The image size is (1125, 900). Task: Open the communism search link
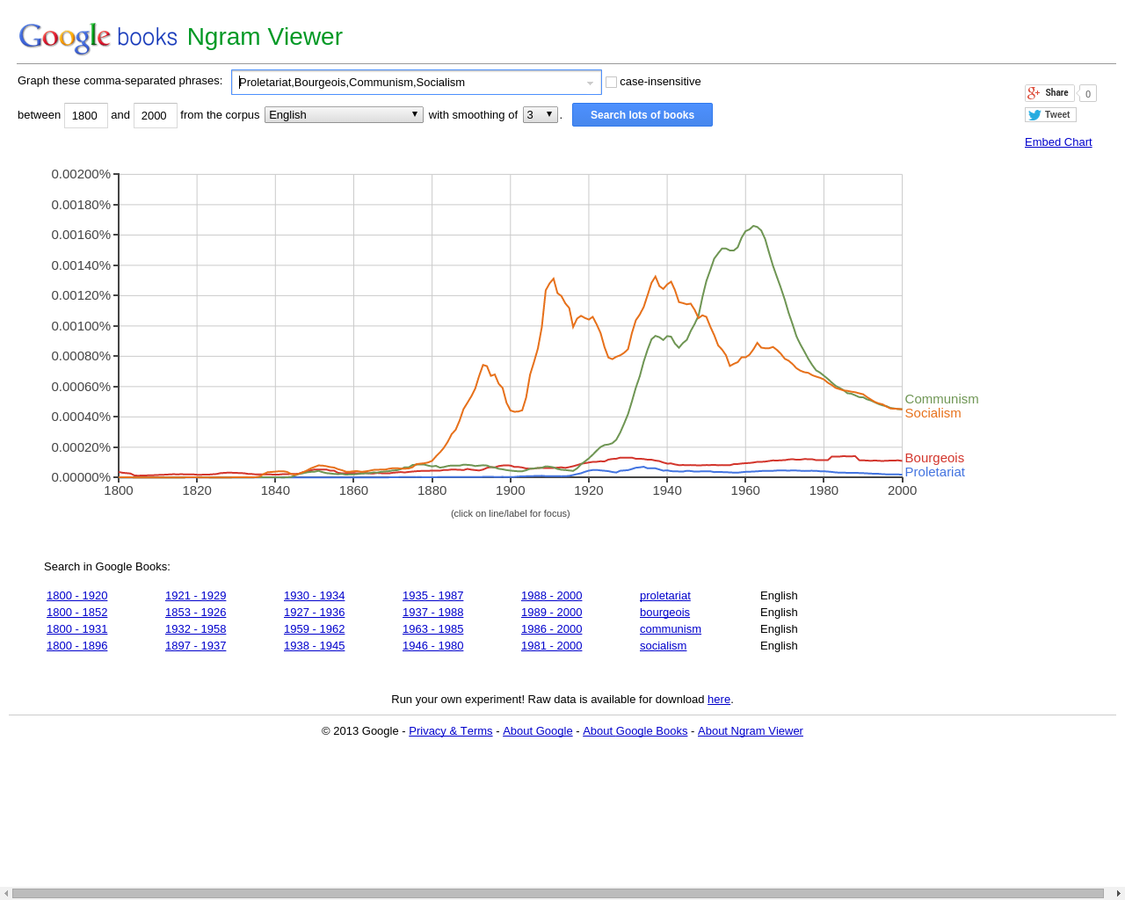click(x=670, y=629)
